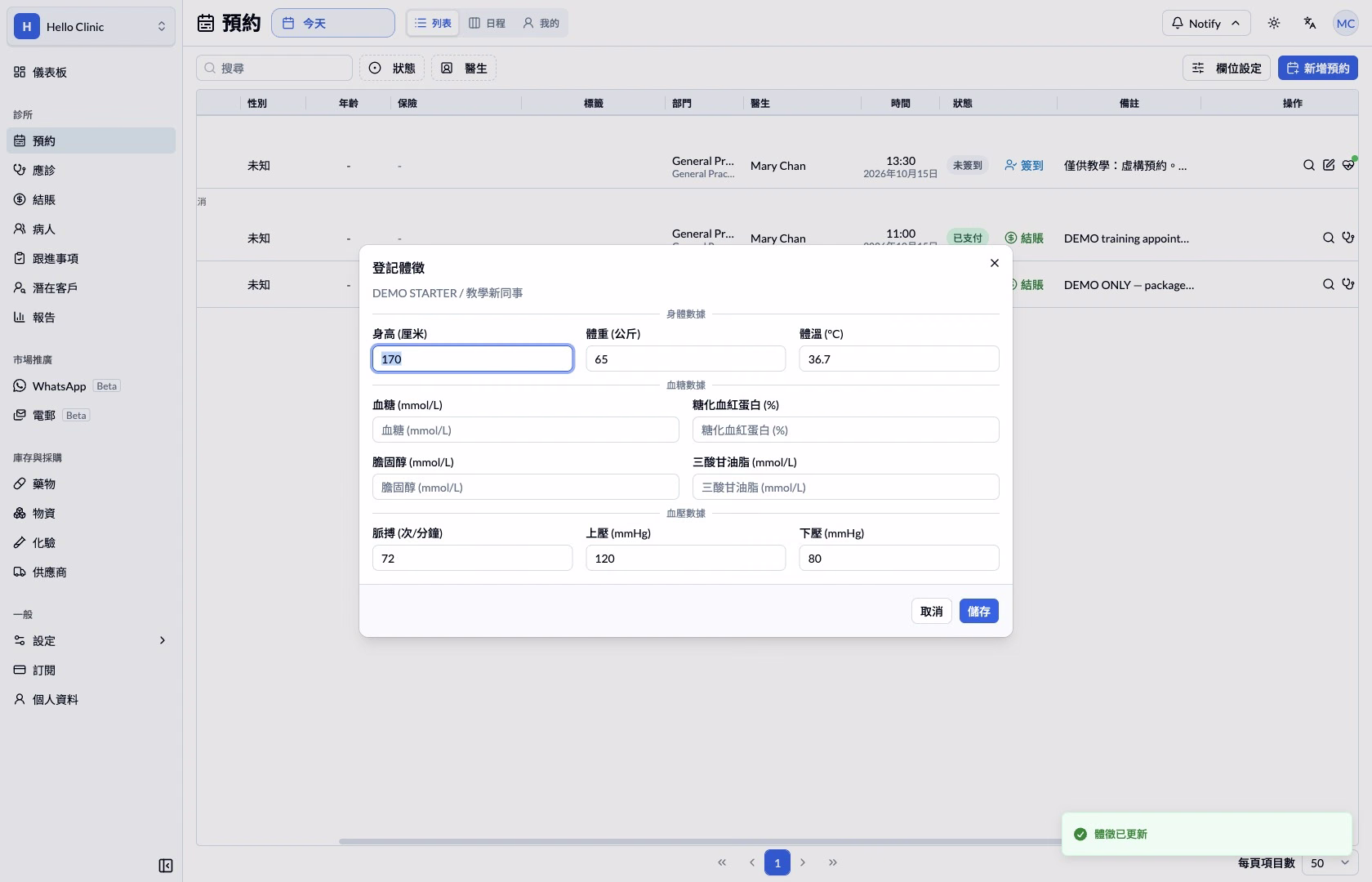Open the MC user avatar menu

1346,23
